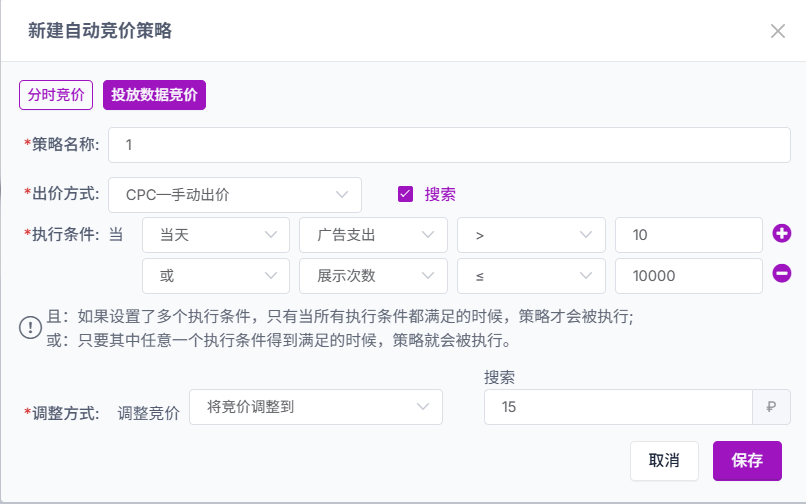
Task: Open the ≤ operator dropdown
Action: pyautogui.click(x=531, y=276)
